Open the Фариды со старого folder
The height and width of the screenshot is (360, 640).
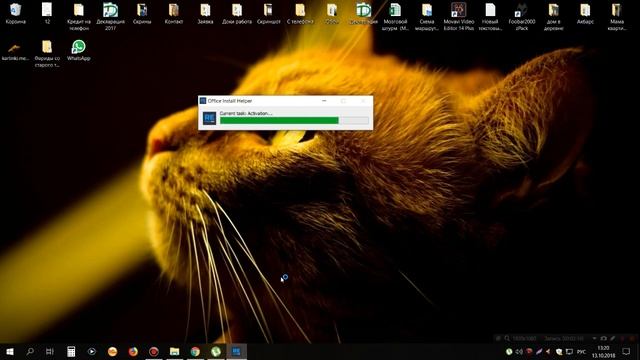[47, 53]
